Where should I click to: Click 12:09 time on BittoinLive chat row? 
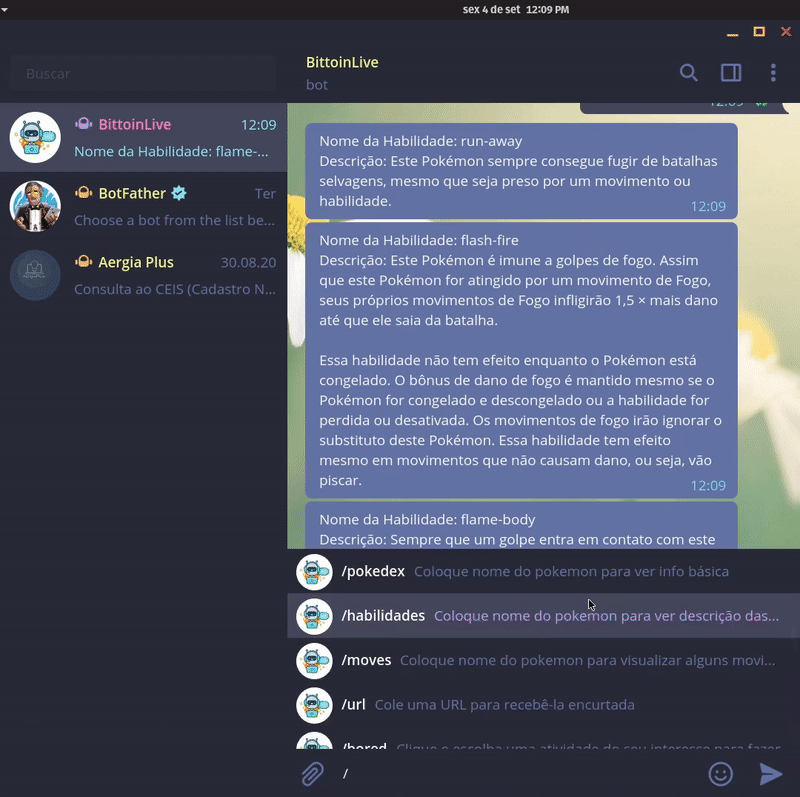coord(259,124)
